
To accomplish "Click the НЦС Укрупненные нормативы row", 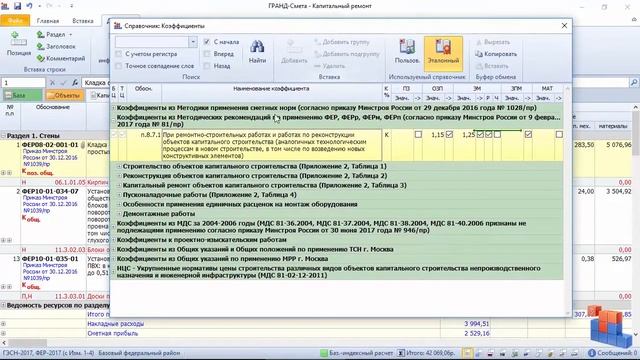I will point(338,272).
